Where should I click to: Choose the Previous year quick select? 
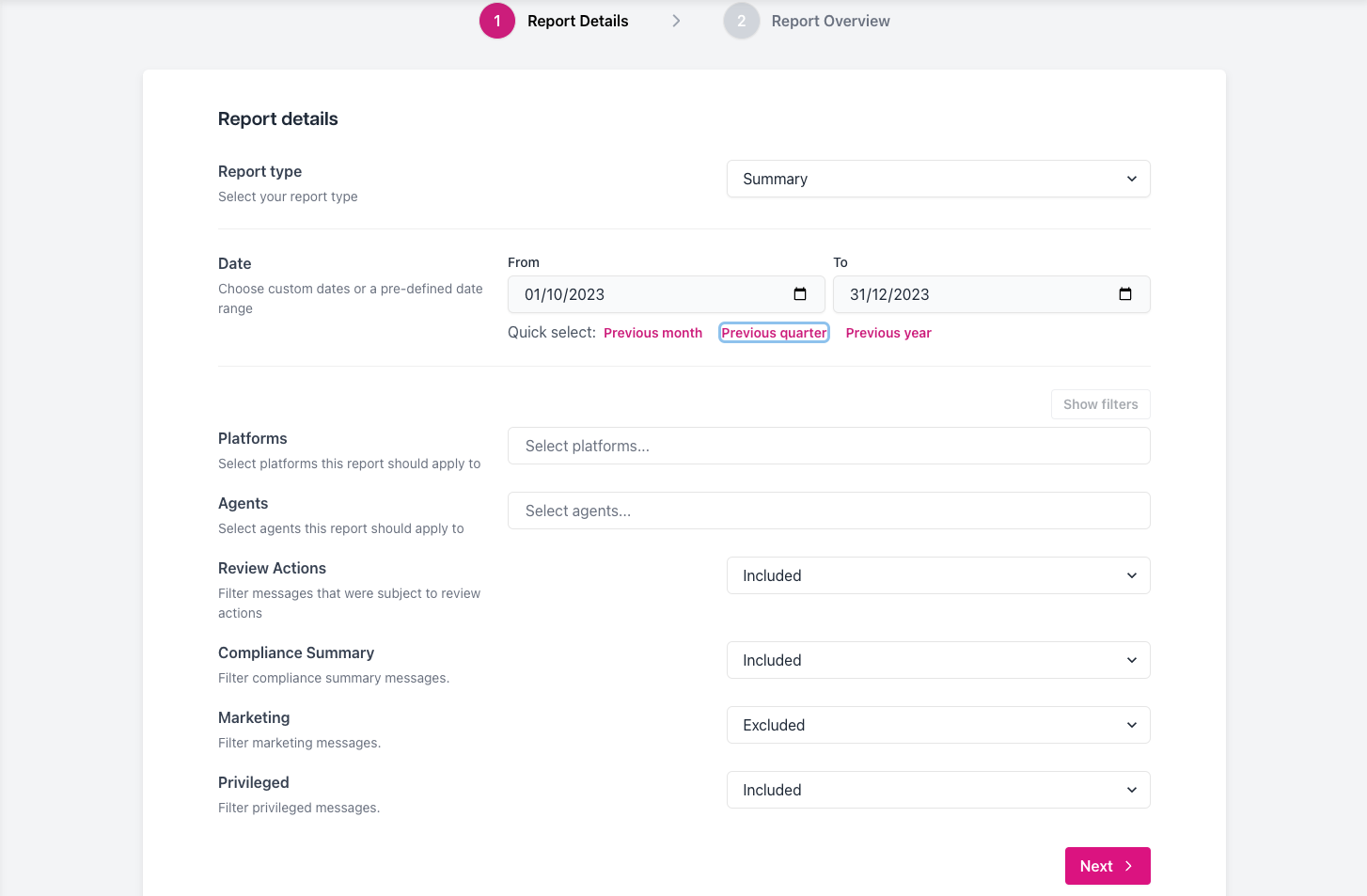(888, 333)
